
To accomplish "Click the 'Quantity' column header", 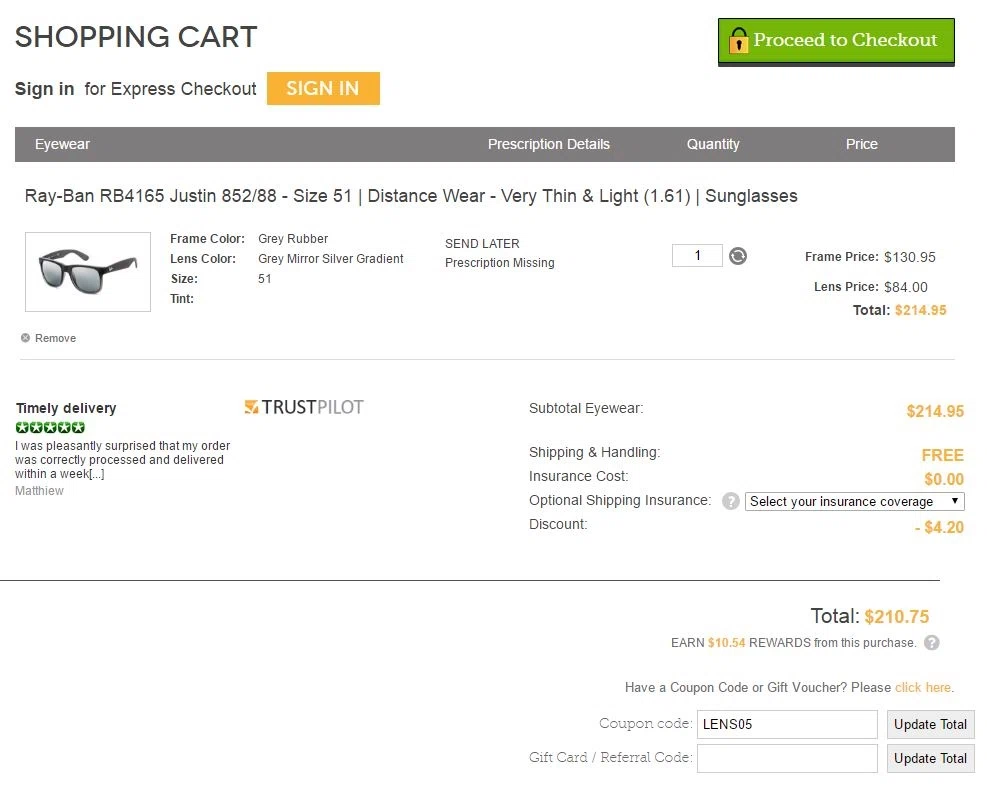I will point(713,144).
